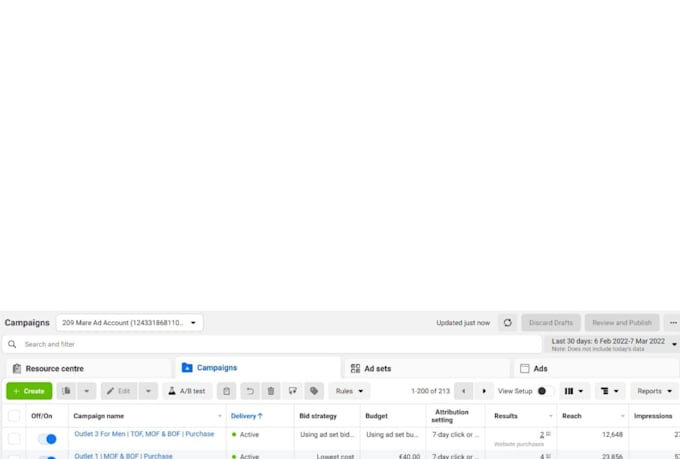Switch to the Ad sets tab

pos(427,368)
